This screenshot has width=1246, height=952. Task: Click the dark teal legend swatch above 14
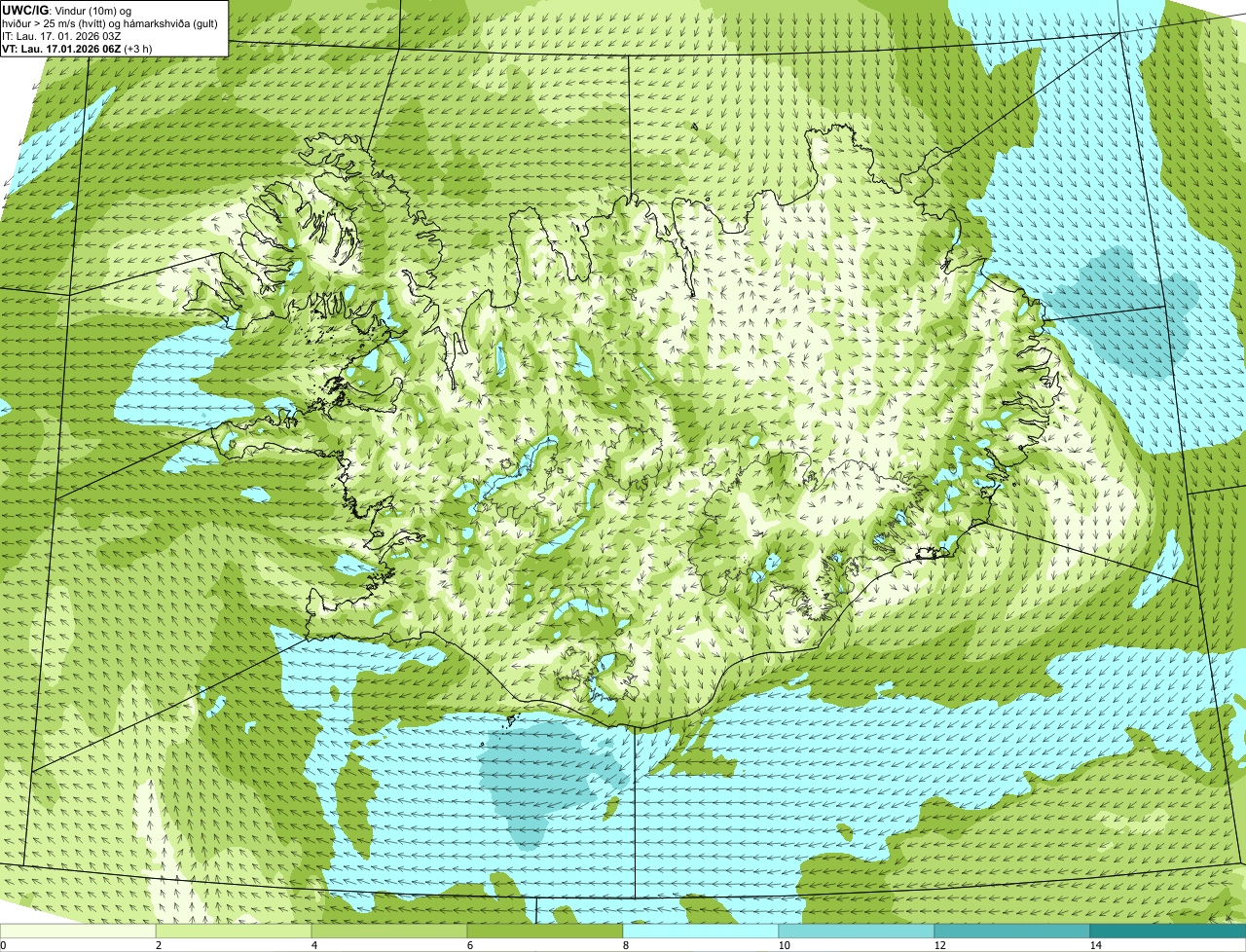1168,931
